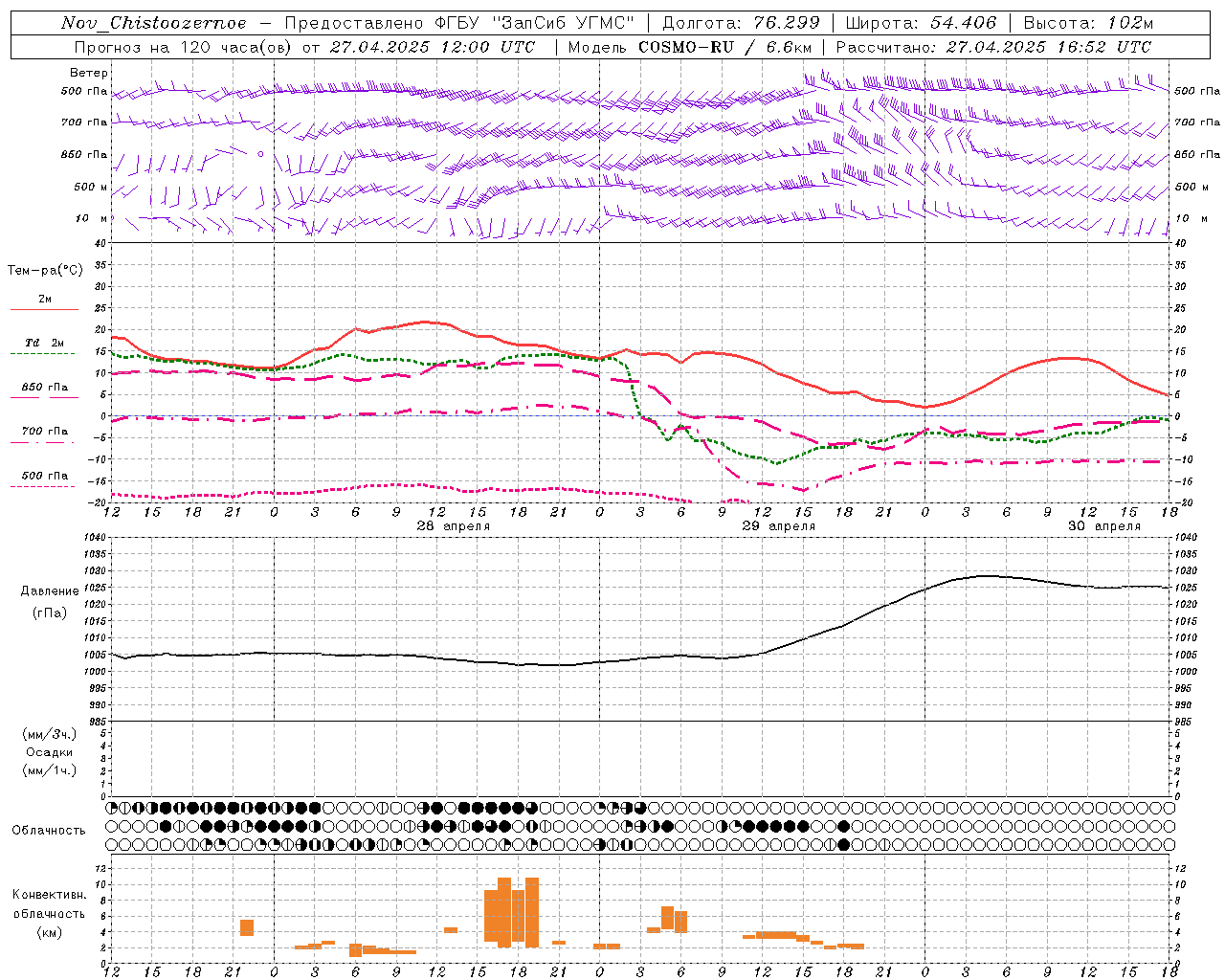The height and width of the screenshot is (980, 1225).
Task: Click the 'Конвективн.' convective cloud label
Action: click(50, 895)
